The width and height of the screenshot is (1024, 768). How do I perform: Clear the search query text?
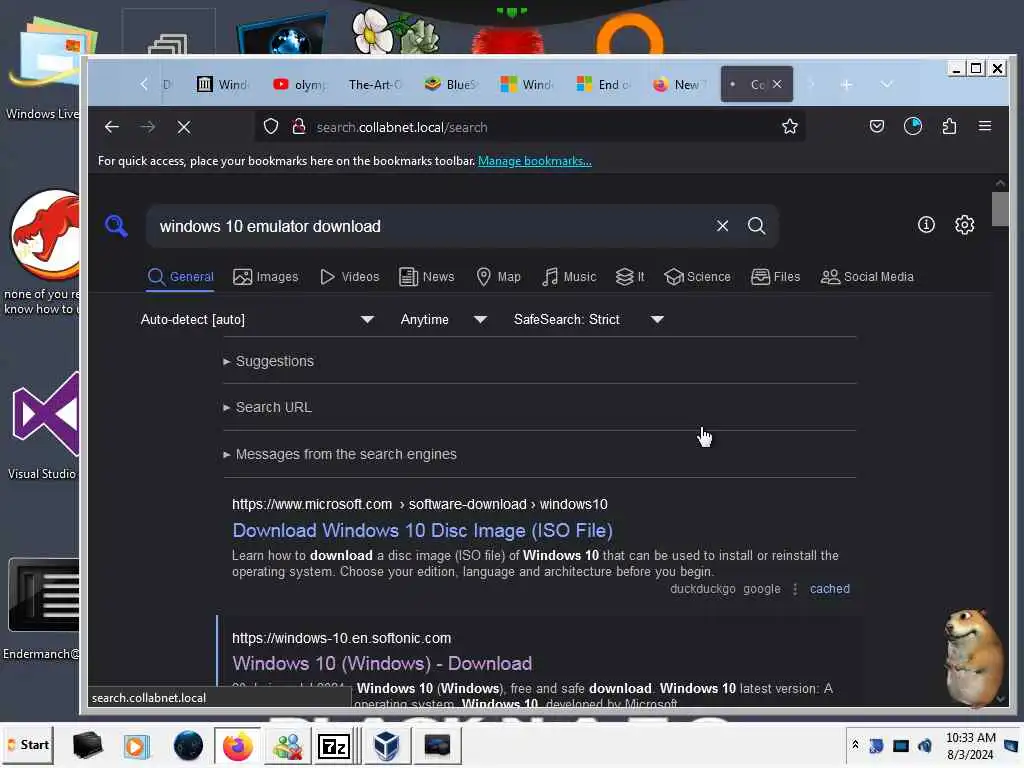(x=722, y=226)
